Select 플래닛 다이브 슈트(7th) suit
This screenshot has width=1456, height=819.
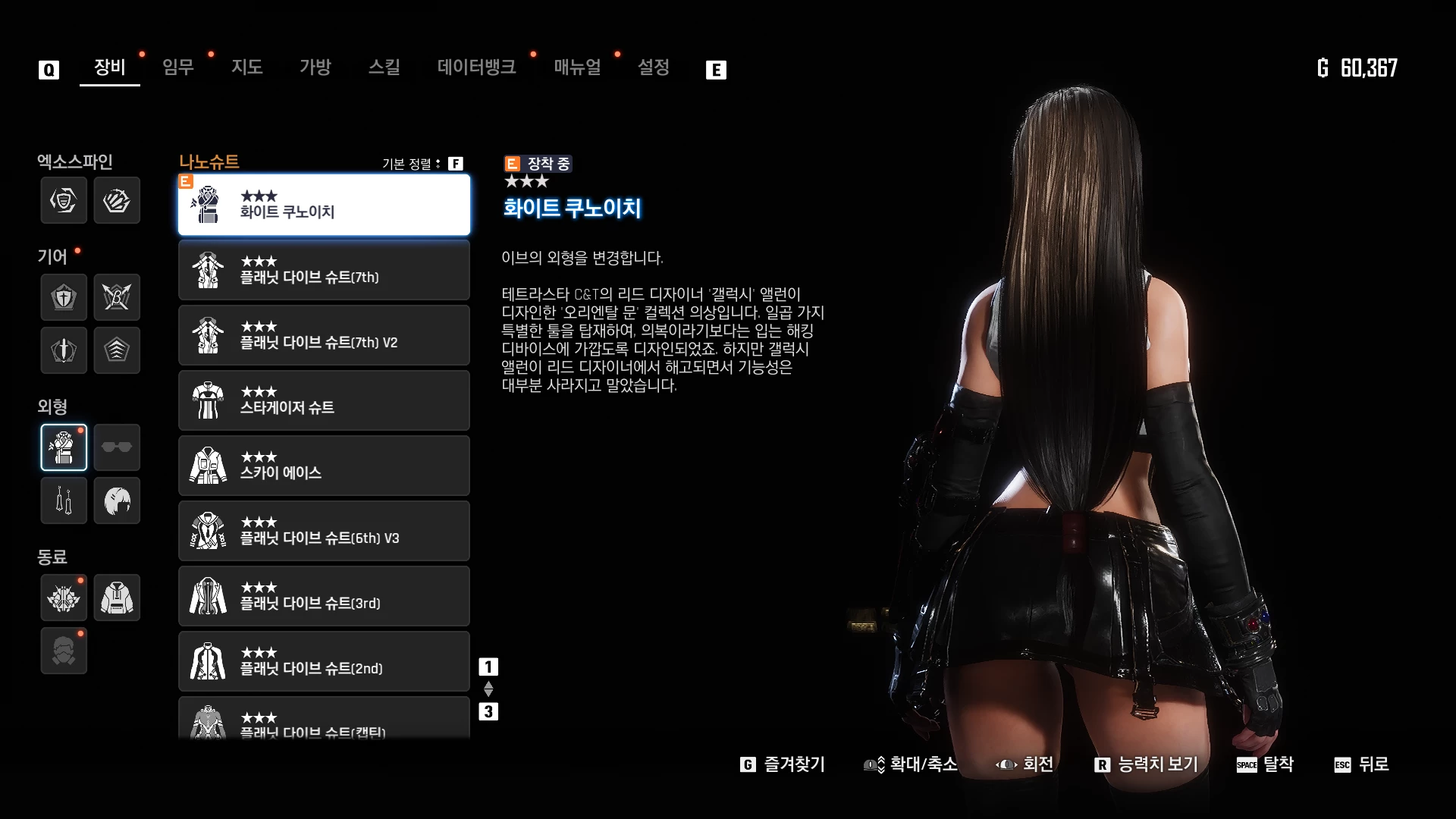pos(324,270)
